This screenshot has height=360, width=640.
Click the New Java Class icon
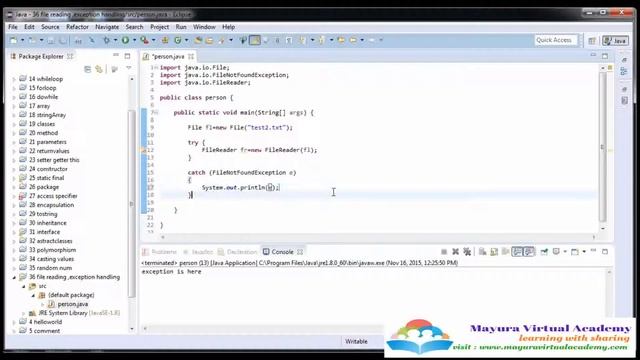(x=178, y=40)
